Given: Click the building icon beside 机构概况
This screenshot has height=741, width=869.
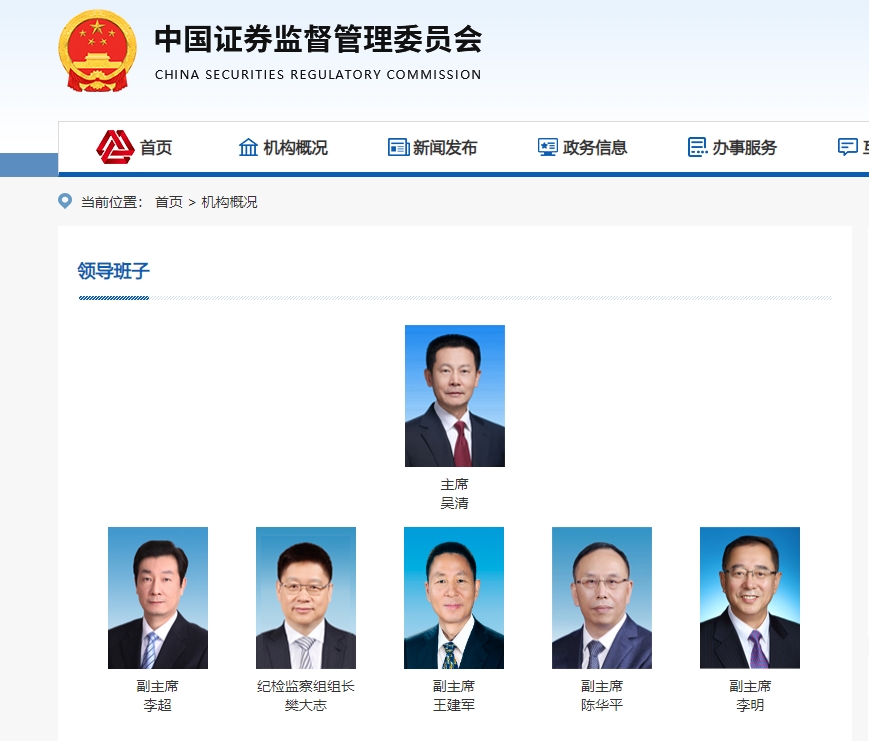Looking at the screenshot, I should tap(248, 147).
